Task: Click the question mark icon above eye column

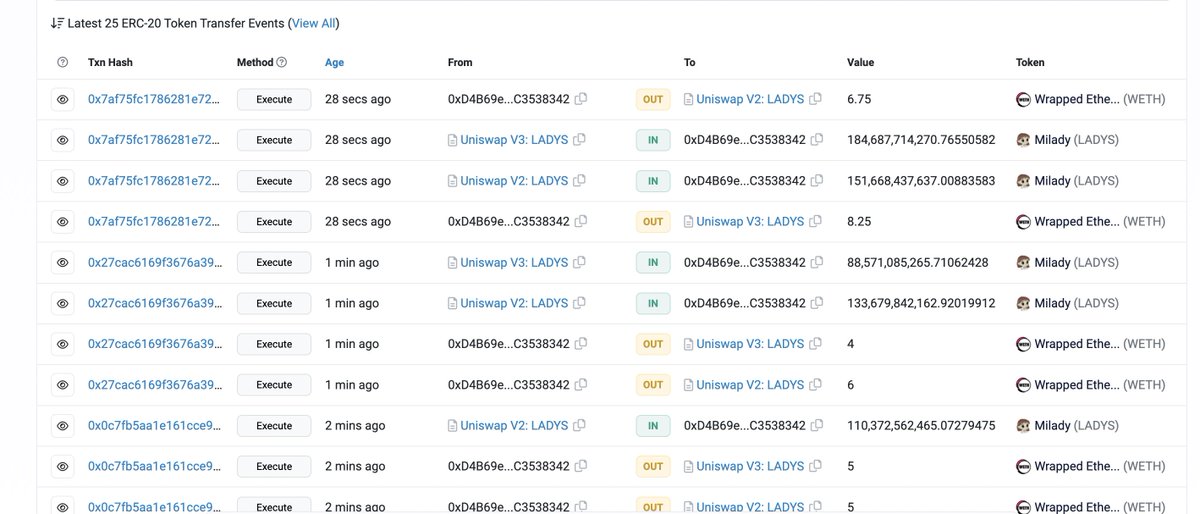Action: [x=63, y=62]
